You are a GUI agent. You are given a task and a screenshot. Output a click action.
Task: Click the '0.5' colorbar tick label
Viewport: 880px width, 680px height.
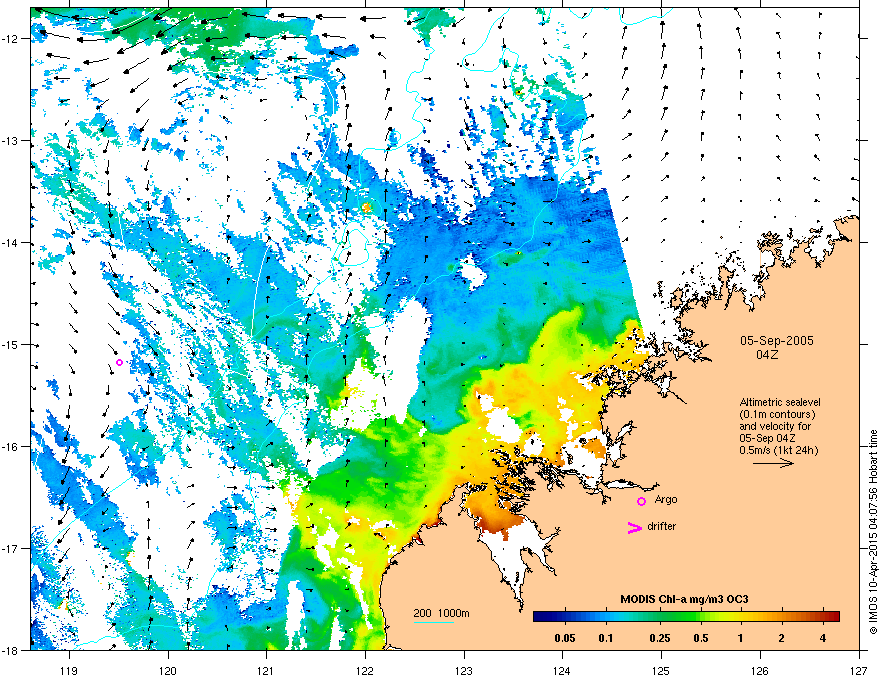pyautogui.click(x=701, y=638)
